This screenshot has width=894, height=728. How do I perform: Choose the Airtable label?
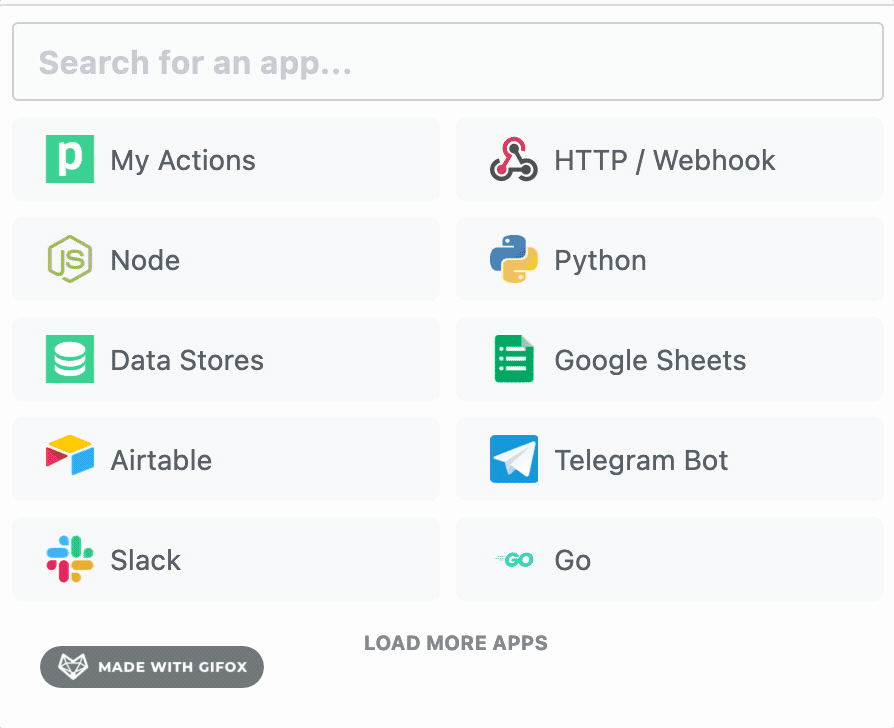pyautogui.click(x=161, y=460)
